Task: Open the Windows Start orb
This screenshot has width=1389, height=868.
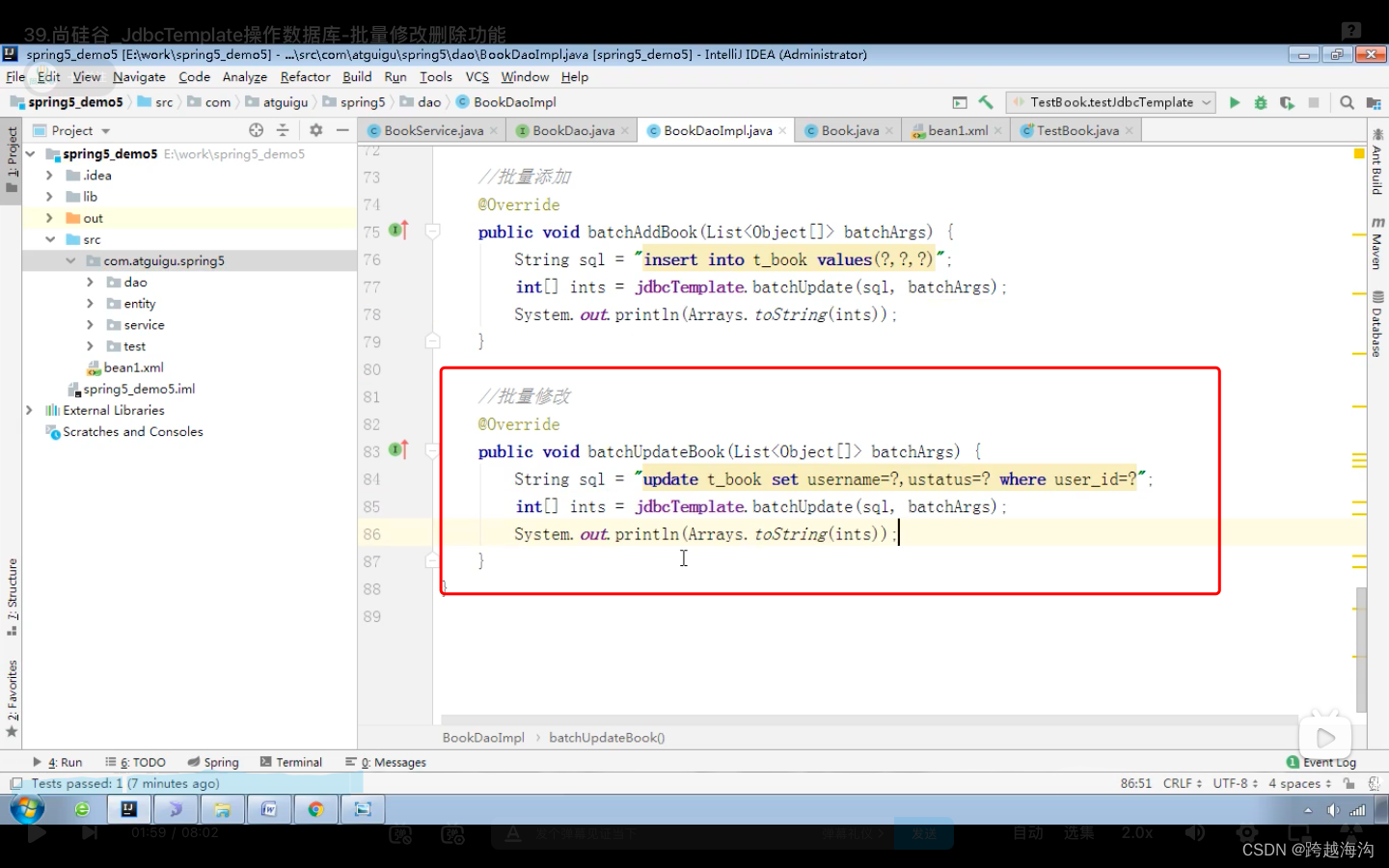Action: point(27,808)
